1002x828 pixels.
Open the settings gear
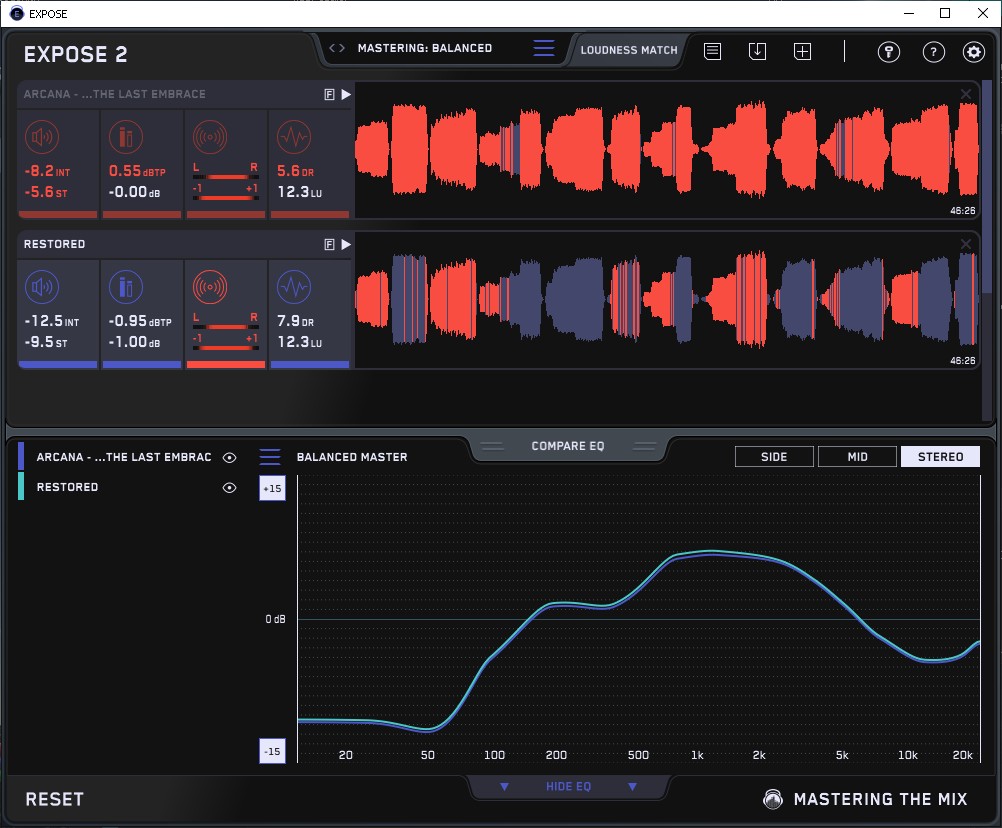point(974,52)
